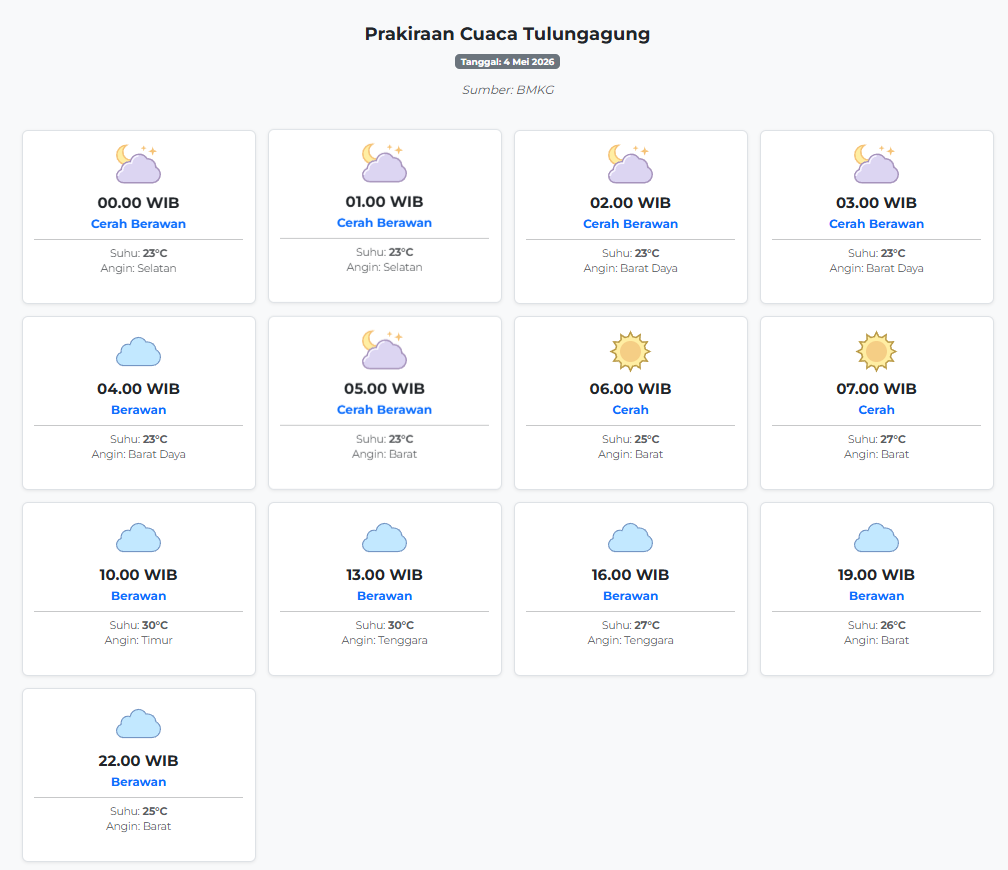Open Berawan link under 16.00 WIB

630,596
